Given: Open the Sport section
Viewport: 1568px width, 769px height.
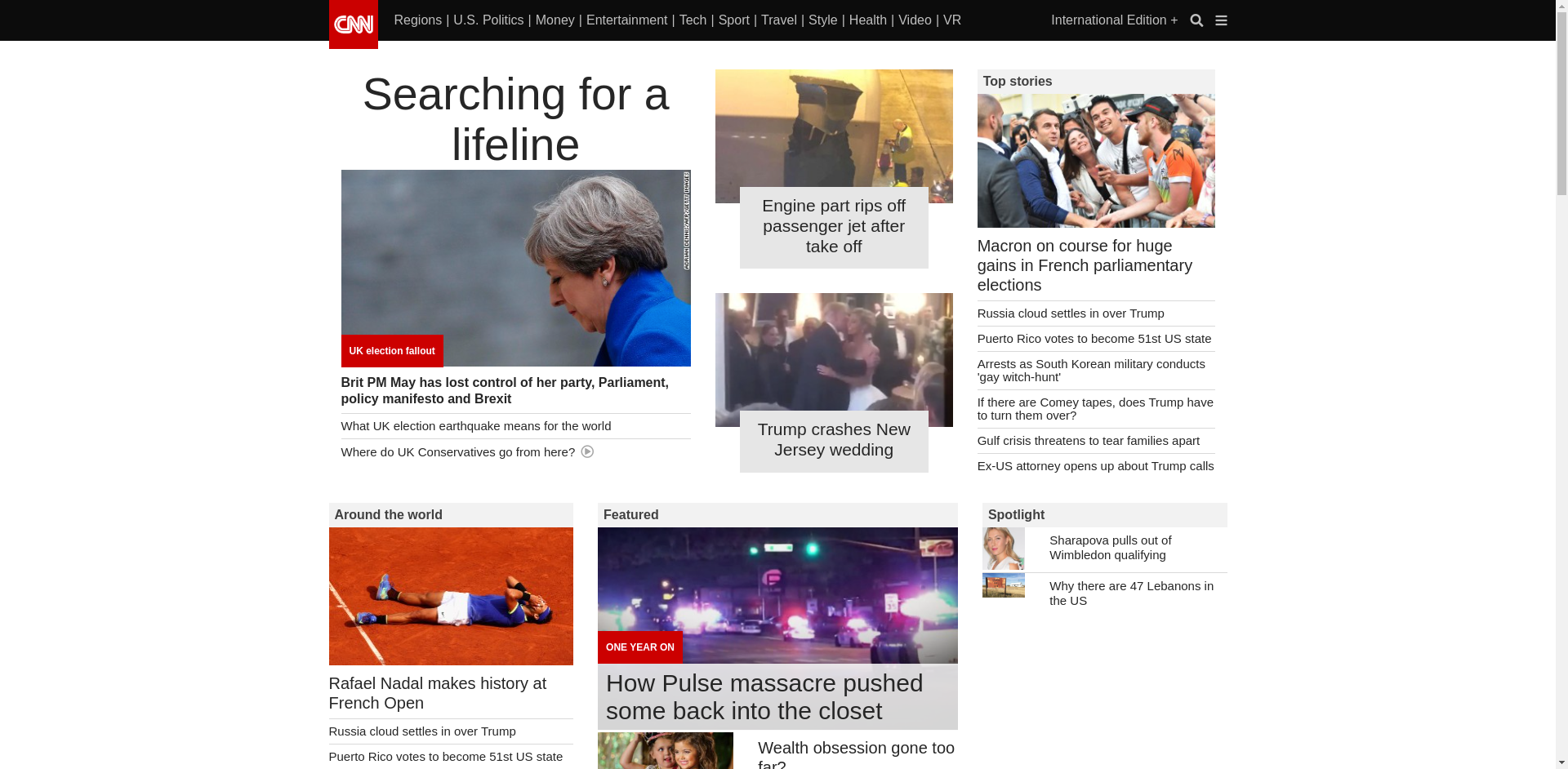Looking at the screenshot, I should [x=733, y=20].
